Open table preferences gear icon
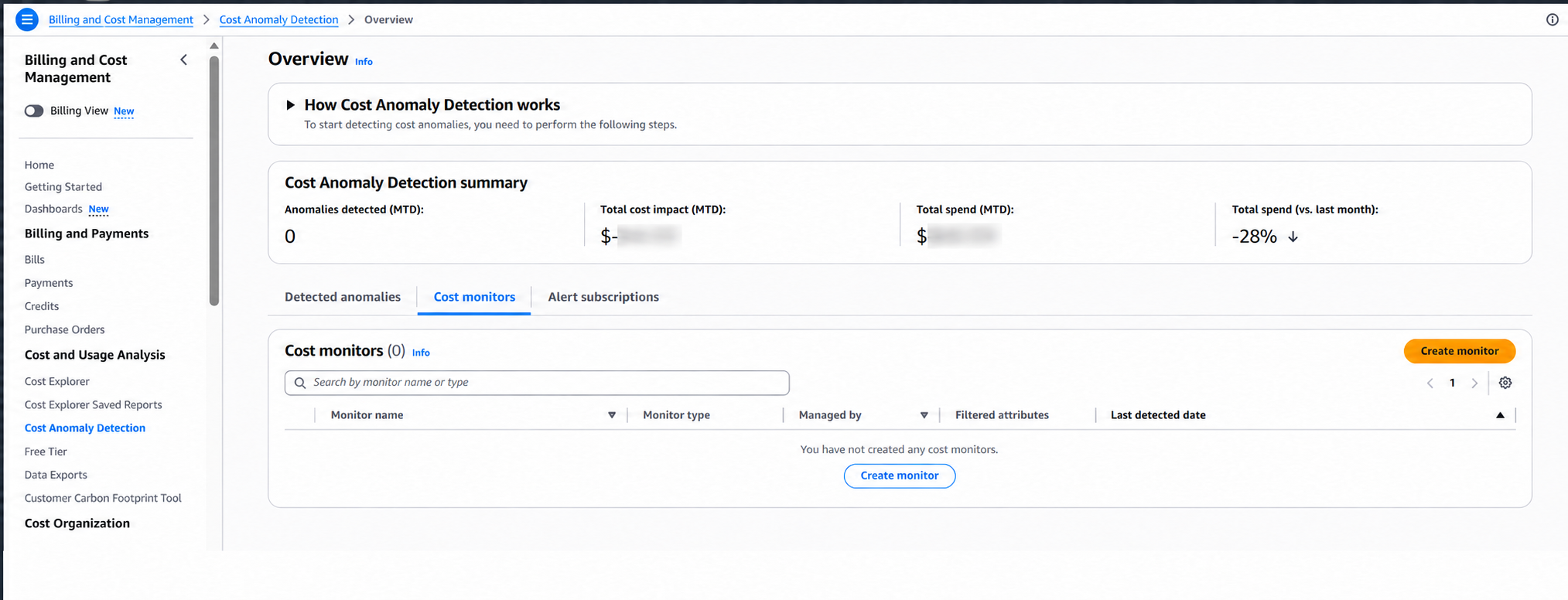This screenshot has height=600, width=1568. 1505,383
